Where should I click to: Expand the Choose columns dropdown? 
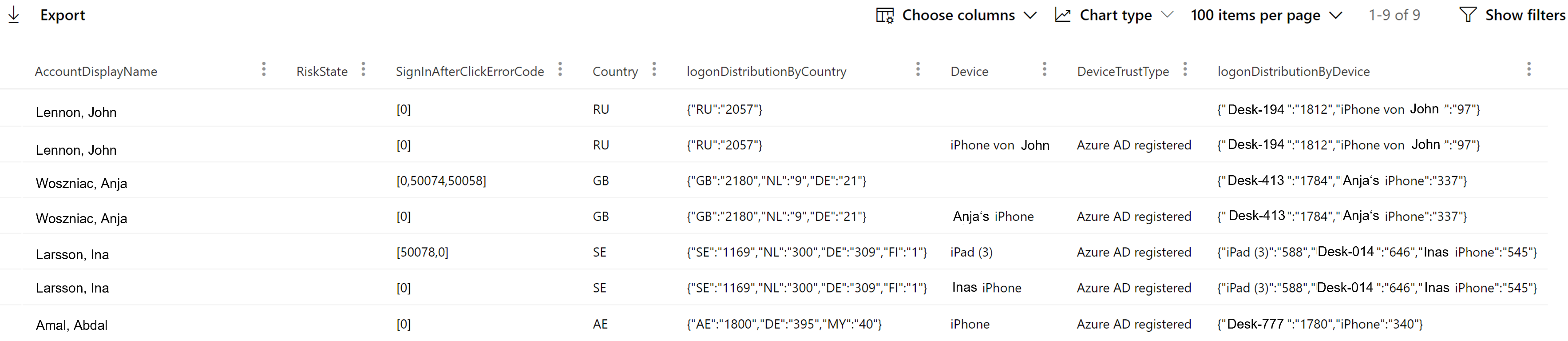(x=1030, y=15)
